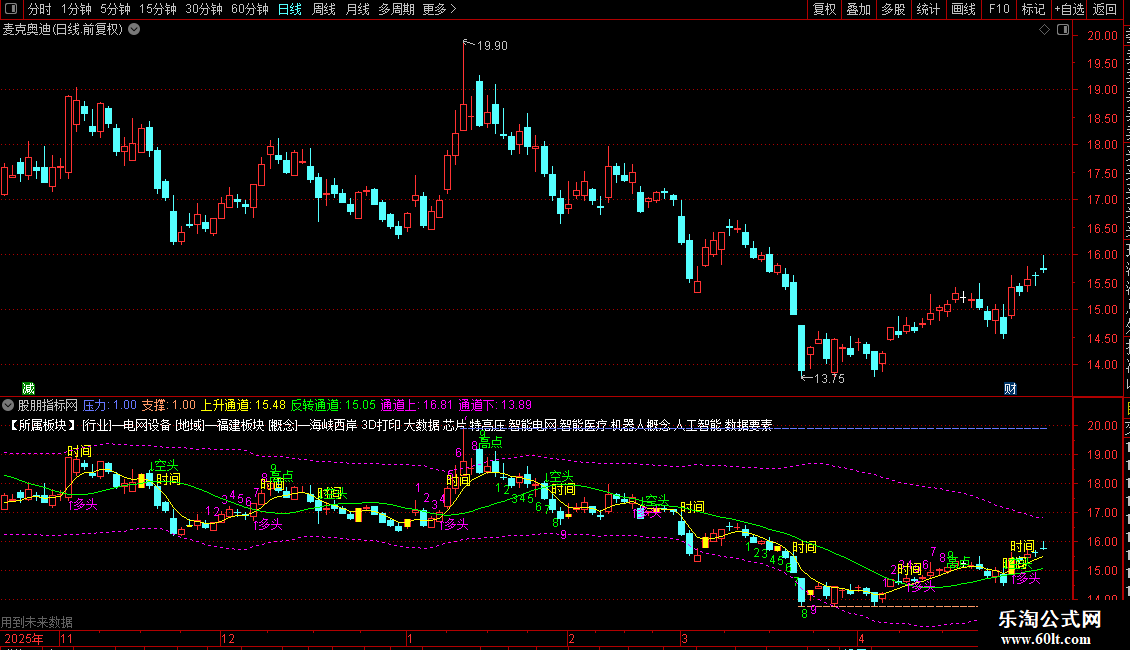Image resolution: width=1130 pixels, height=650 pixels.
Task: Click month 3 on the time axis
Action: coord(685,638)
